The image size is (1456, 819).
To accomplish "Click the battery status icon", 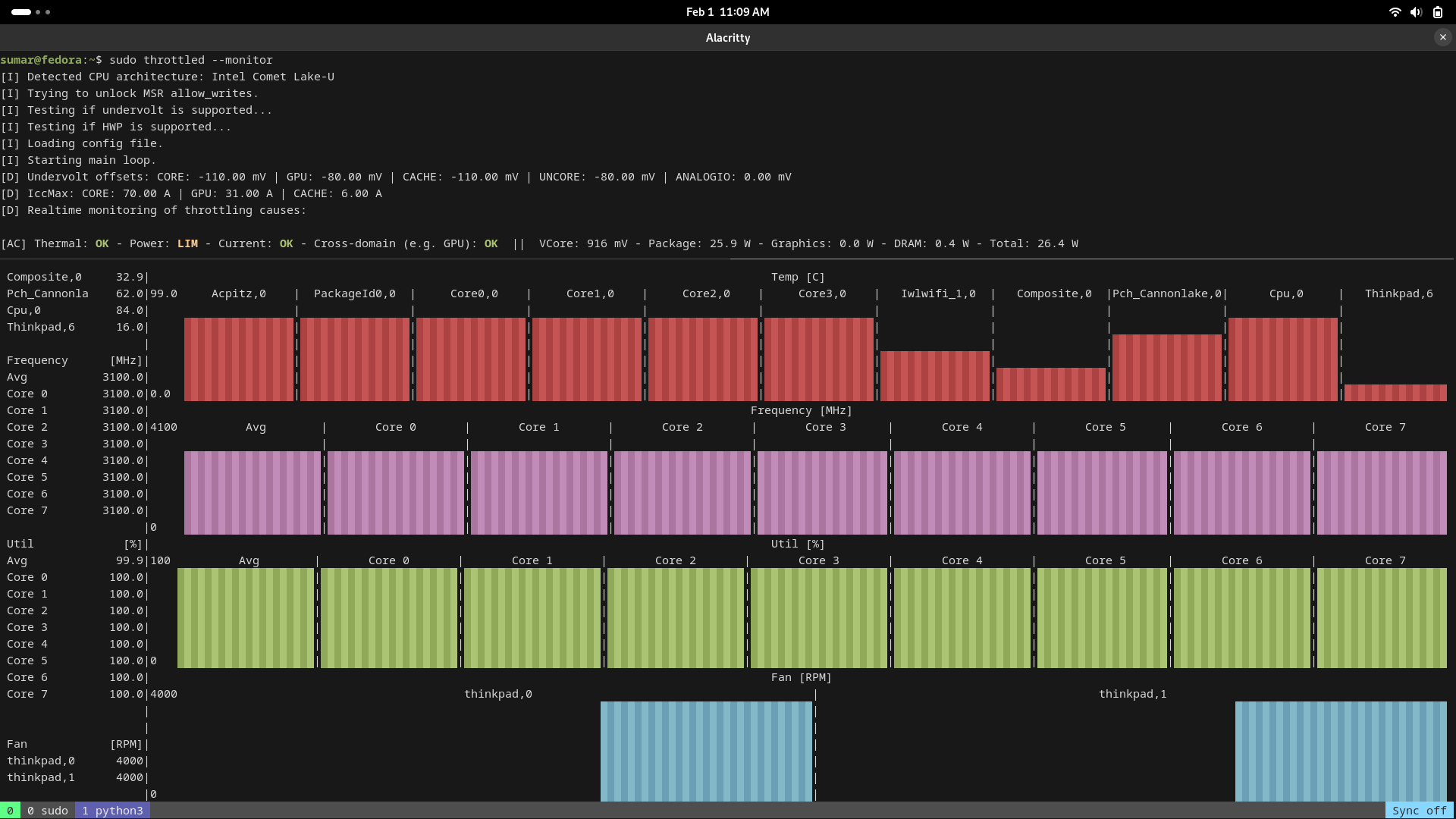I will click(1437, 12).
